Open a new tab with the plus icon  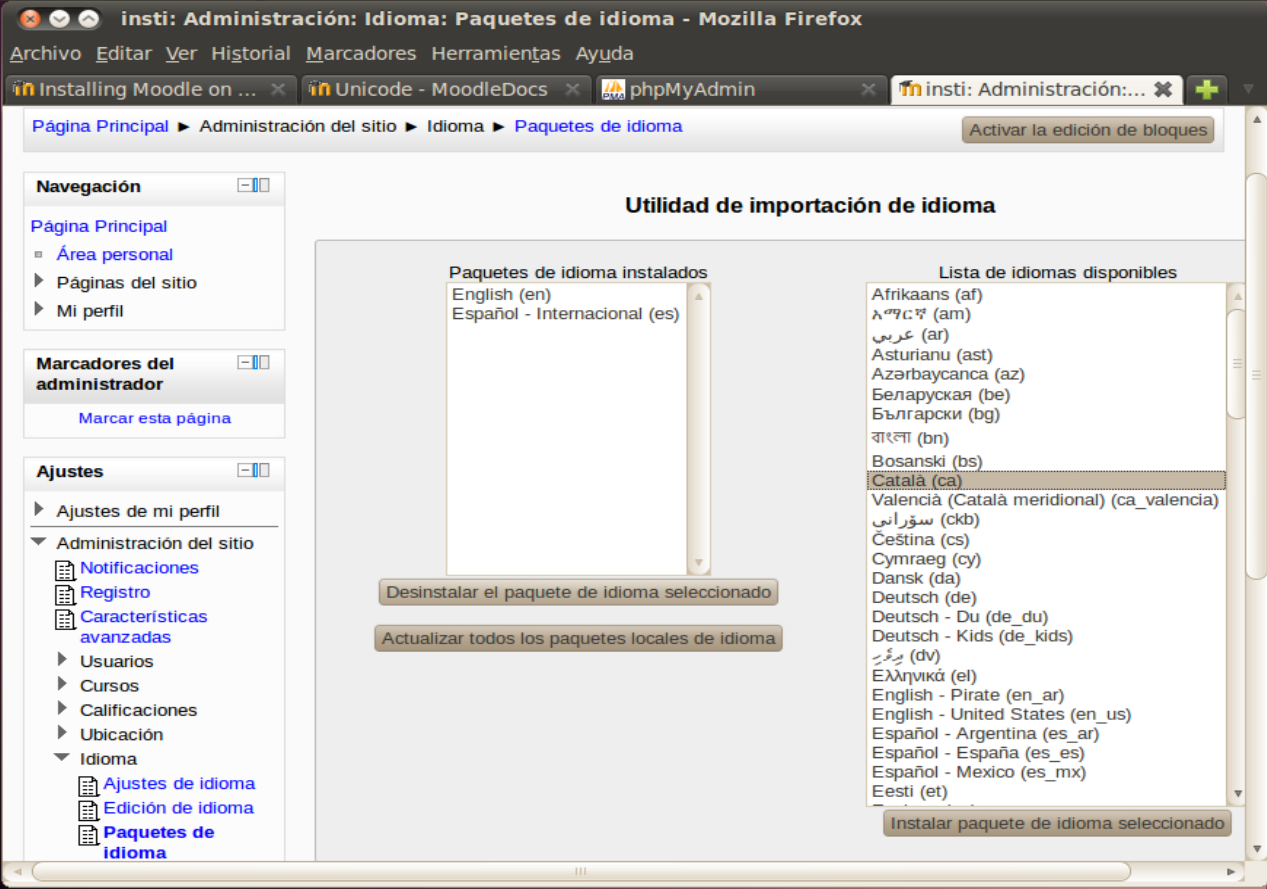pos(1206,89)
